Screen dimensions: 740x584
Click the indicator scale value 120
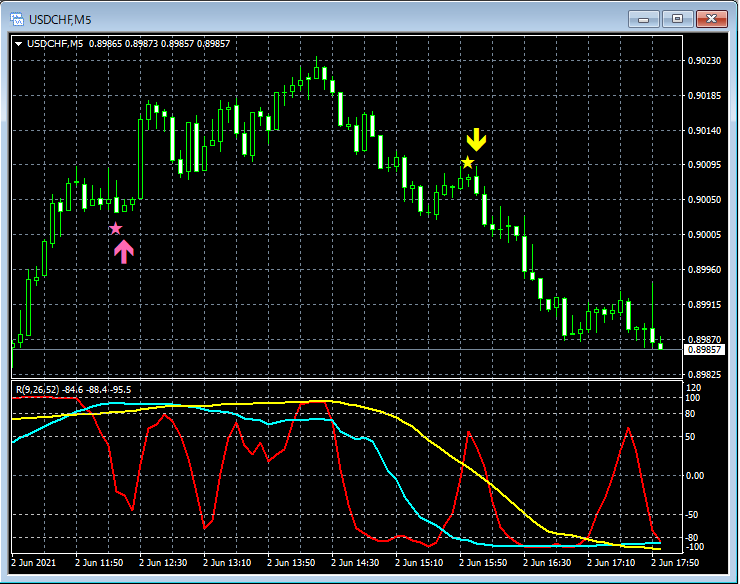point(694,388)
